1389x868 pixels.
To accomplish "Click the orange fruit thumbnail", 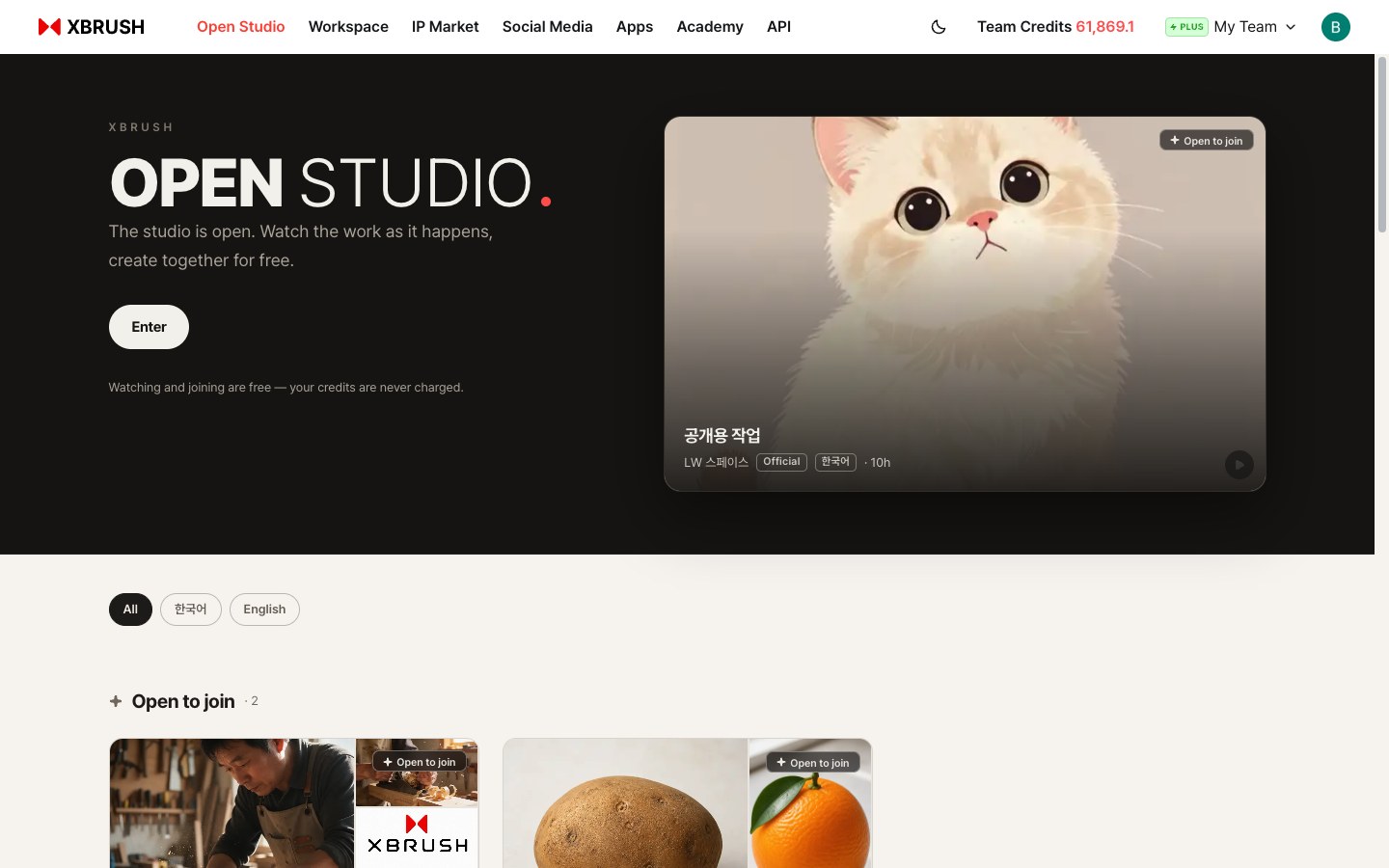I will [x=810, y=803].
